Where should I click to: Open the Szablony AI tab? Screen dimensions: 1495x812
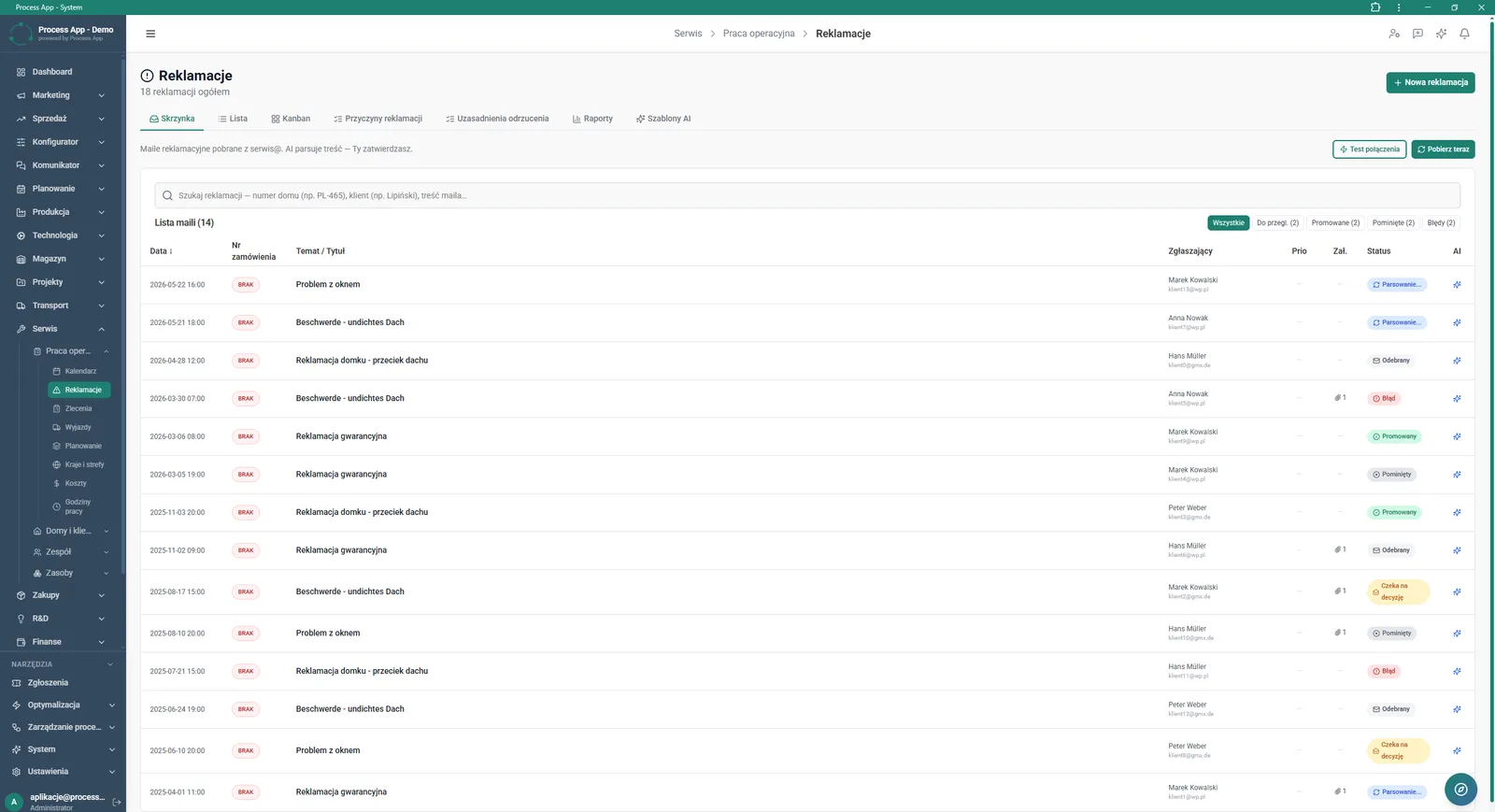pyautogui.click(x=663, y=119)
